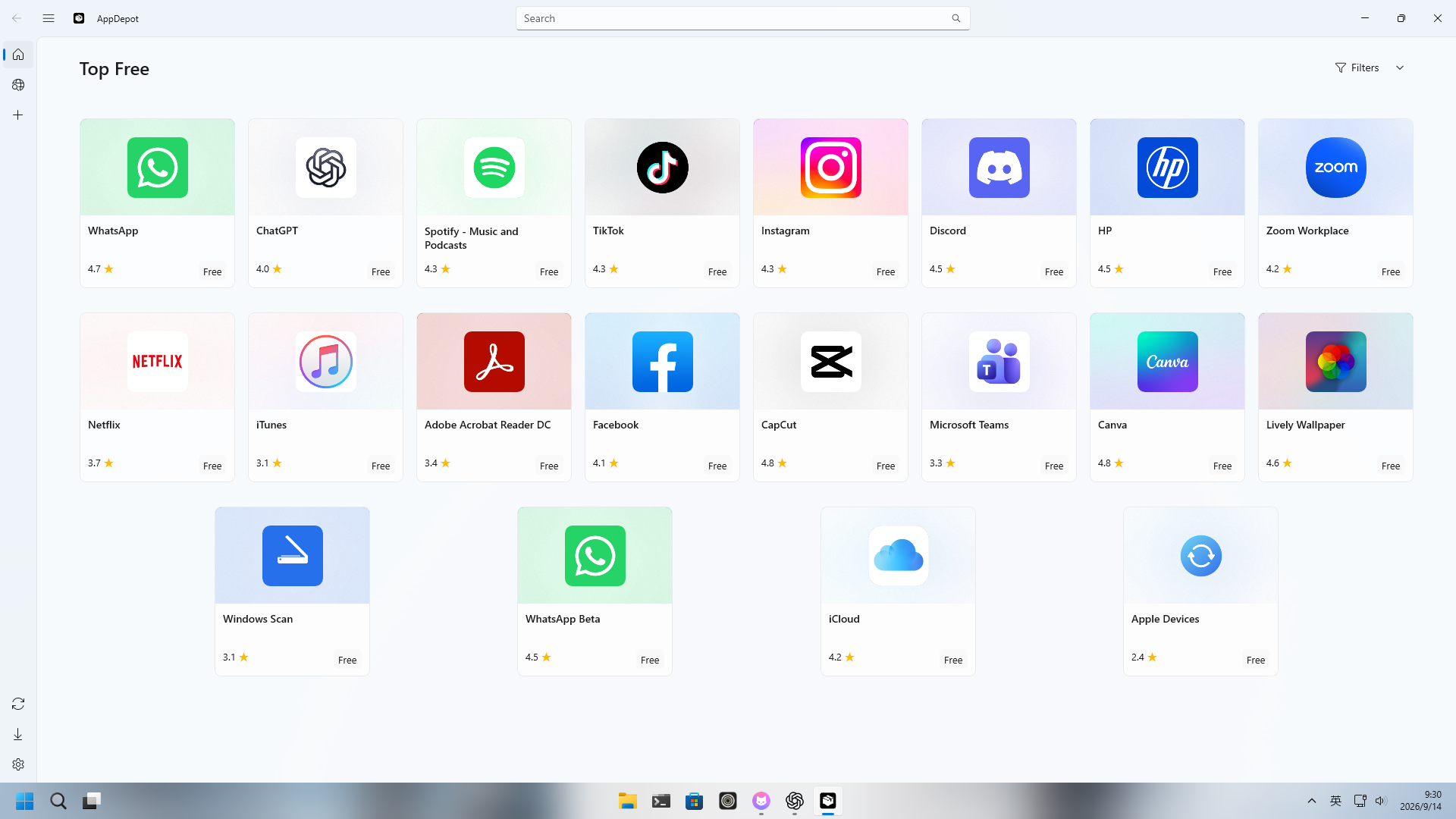Click the search magnifier icon
Screen dimensions: 1456x819
pos(956,18)
